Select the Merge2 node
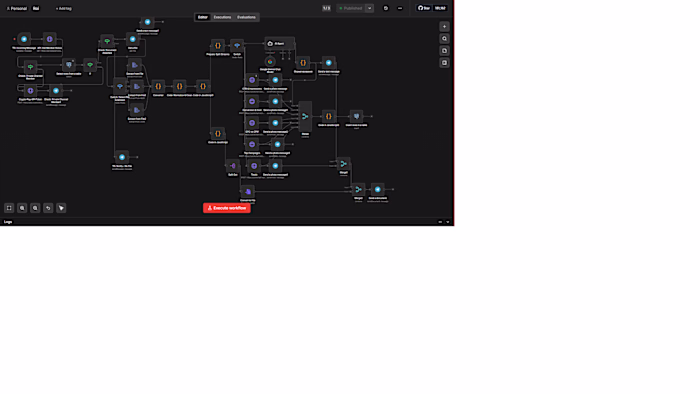 click(x=358, y=190)
